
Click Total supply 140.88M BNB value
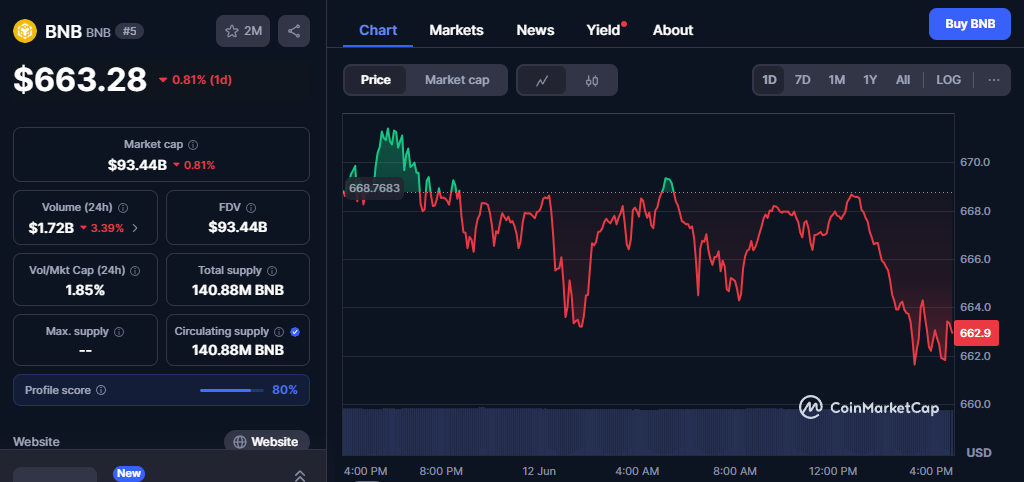point(238,291)
